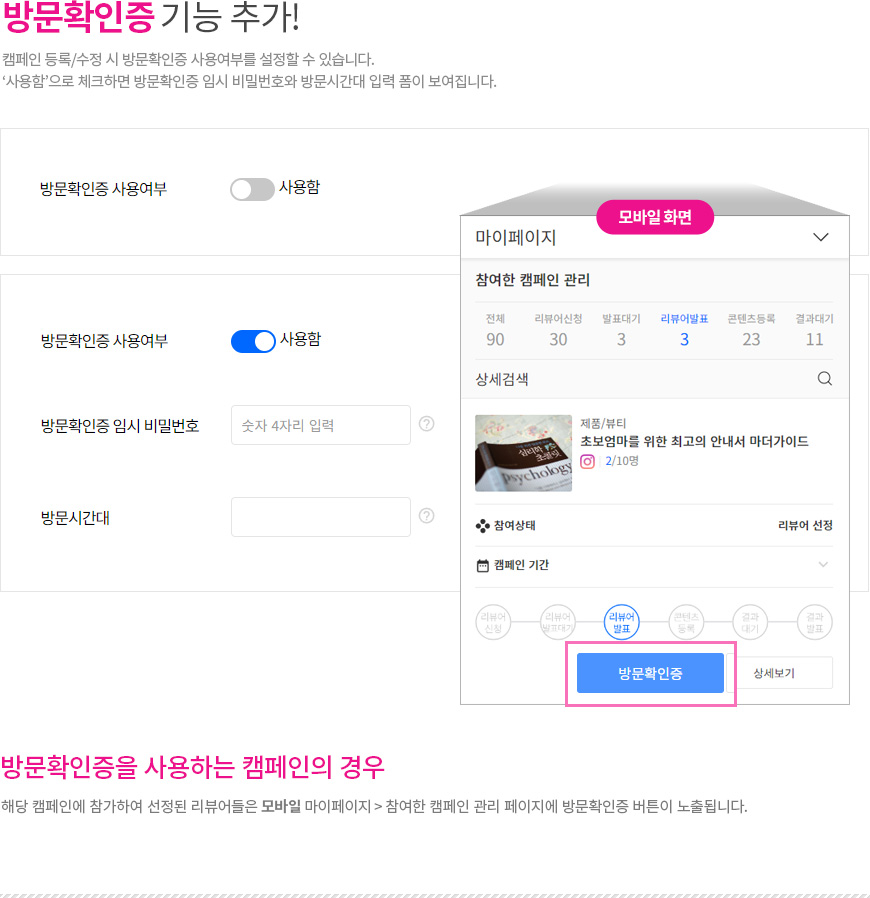Open the campaign book thumbnail image
Viewport: 870px width, 898px height.
pyautogui.click(x=523, y=453)
